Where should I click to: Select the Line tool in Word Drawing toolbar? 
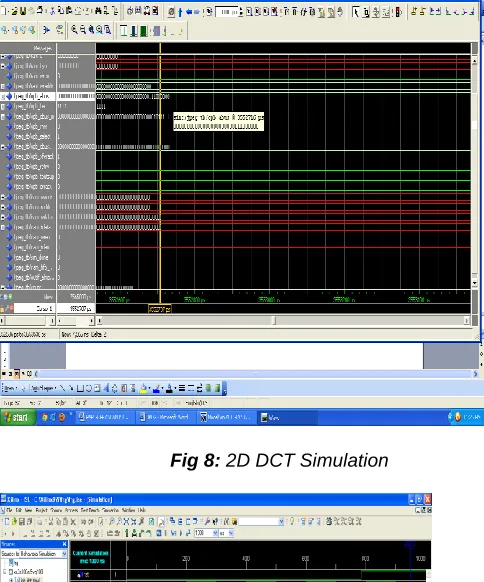tap(62, 388)
